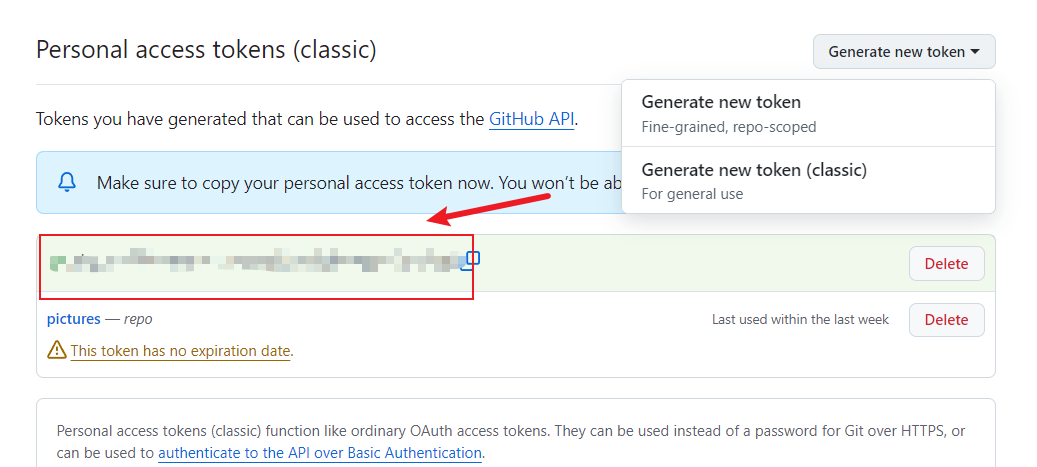
Task: Click the warning triangle next to expiration notice
Action: click(57, 351)
